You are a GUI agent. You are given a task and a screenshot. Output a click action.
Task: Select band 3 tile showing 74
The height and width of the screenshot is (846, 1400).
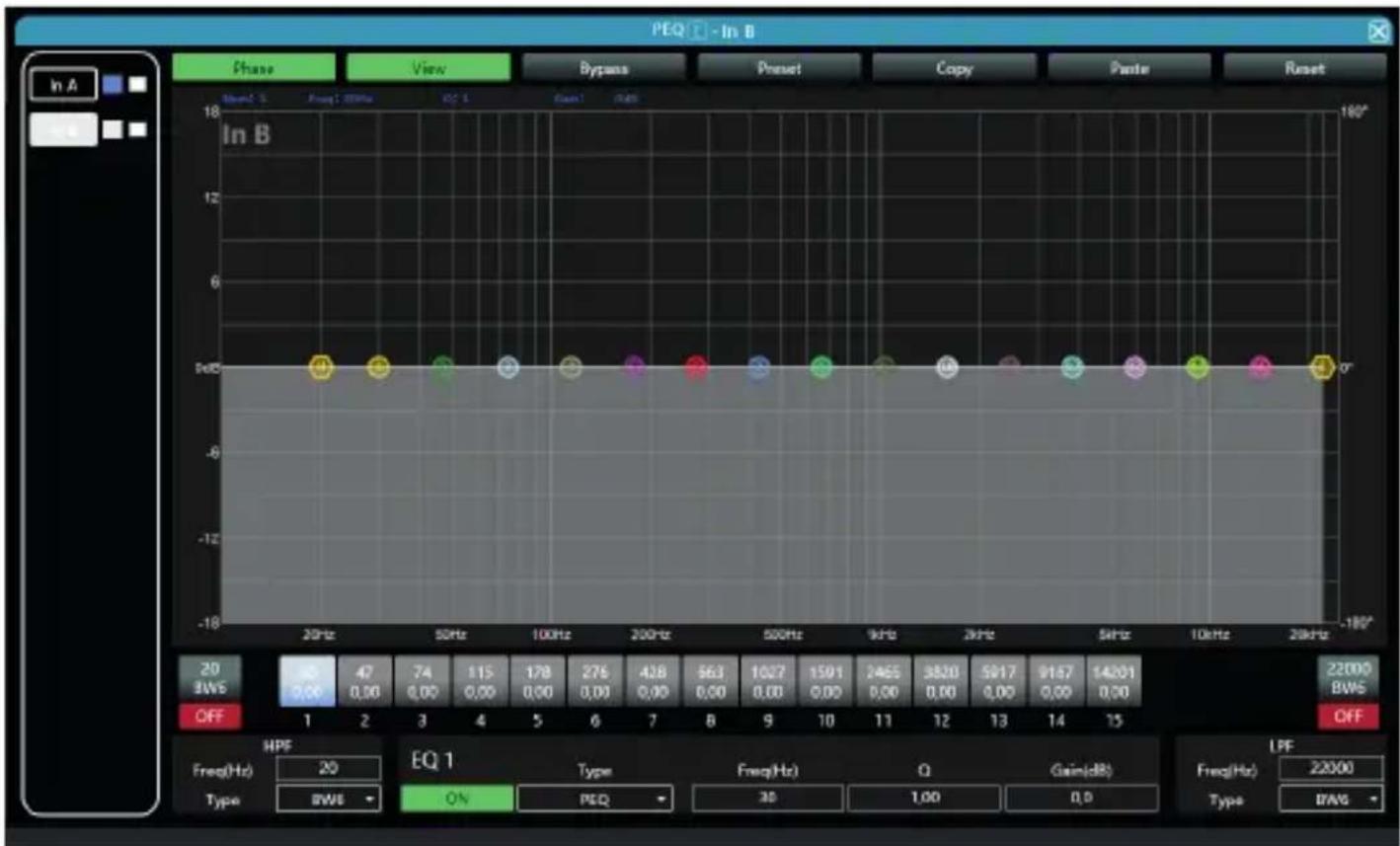coord(423,681)
